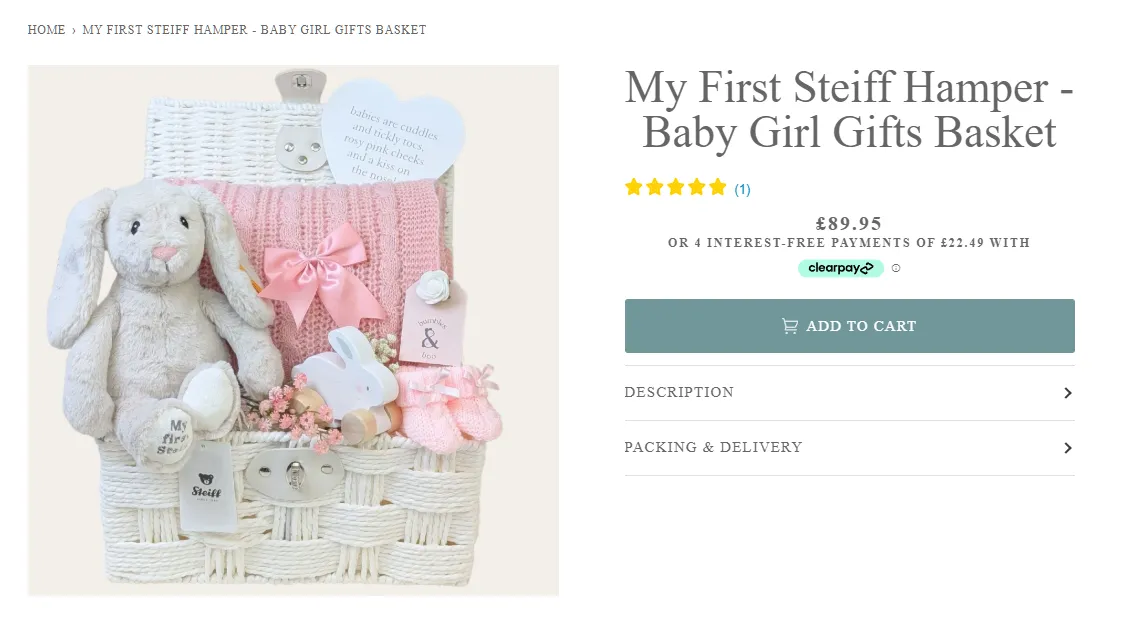Open the Clearpay info tooltip icon
1130x634 pixels.
point(896,267)
